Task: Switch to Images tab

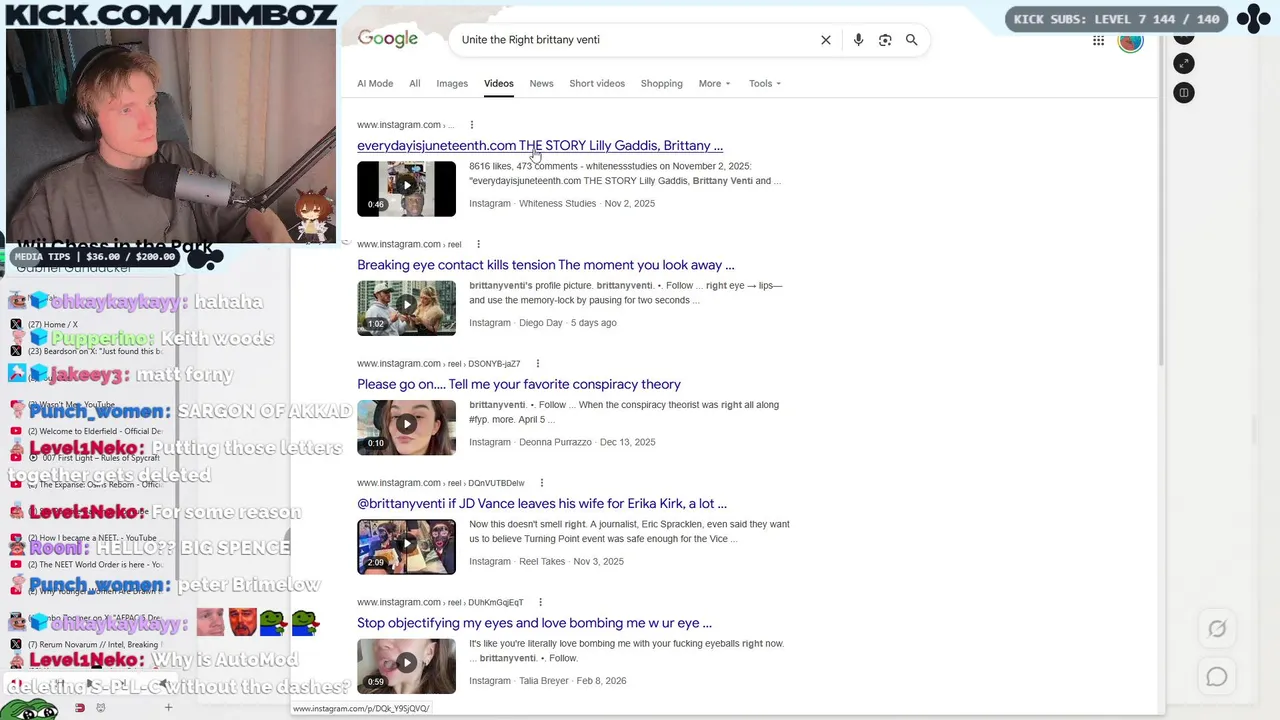Action: (452, 83)
